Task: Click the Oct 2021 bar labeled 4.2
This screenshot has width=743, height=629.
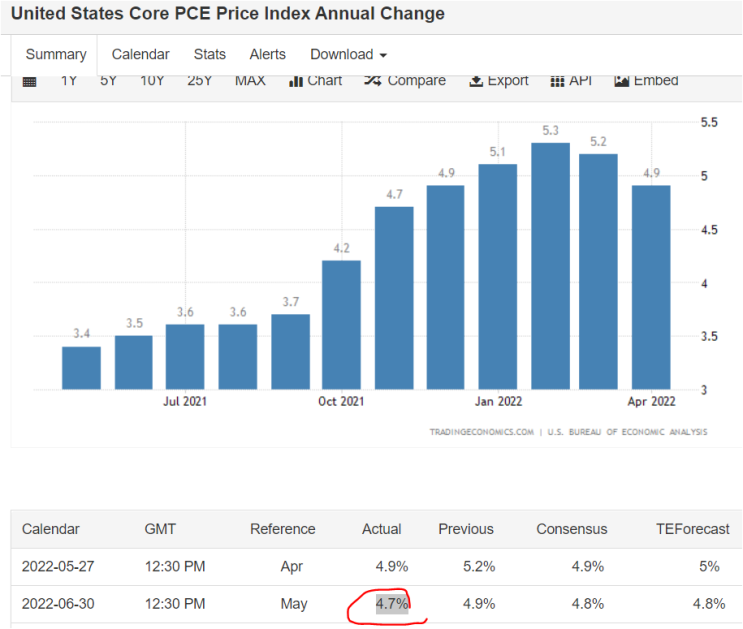Action: pos(341,325)
